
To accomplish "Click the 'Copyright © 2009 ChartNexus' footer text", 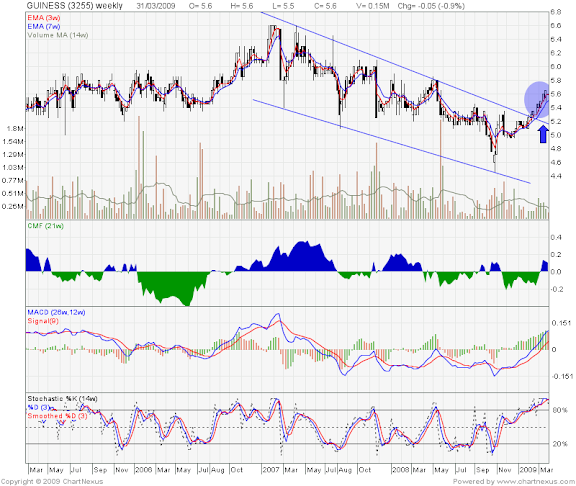I will [x=52, y=481].
